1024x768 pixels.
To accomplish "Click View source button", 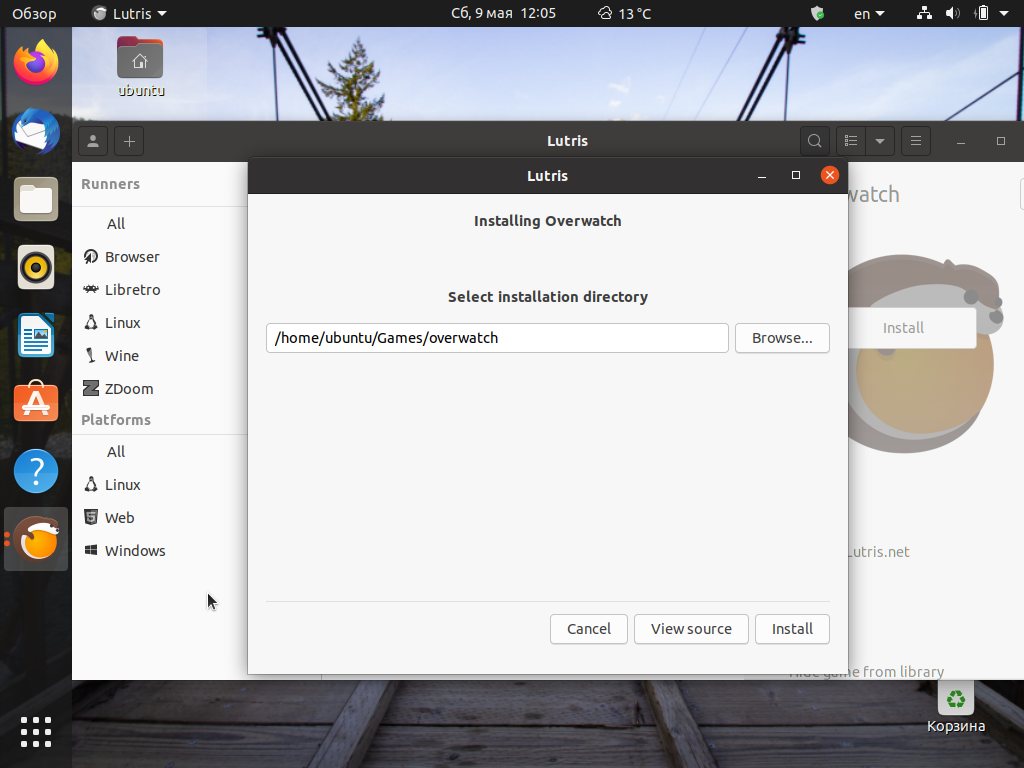I will pyautogui.click(x=691, y=629).
